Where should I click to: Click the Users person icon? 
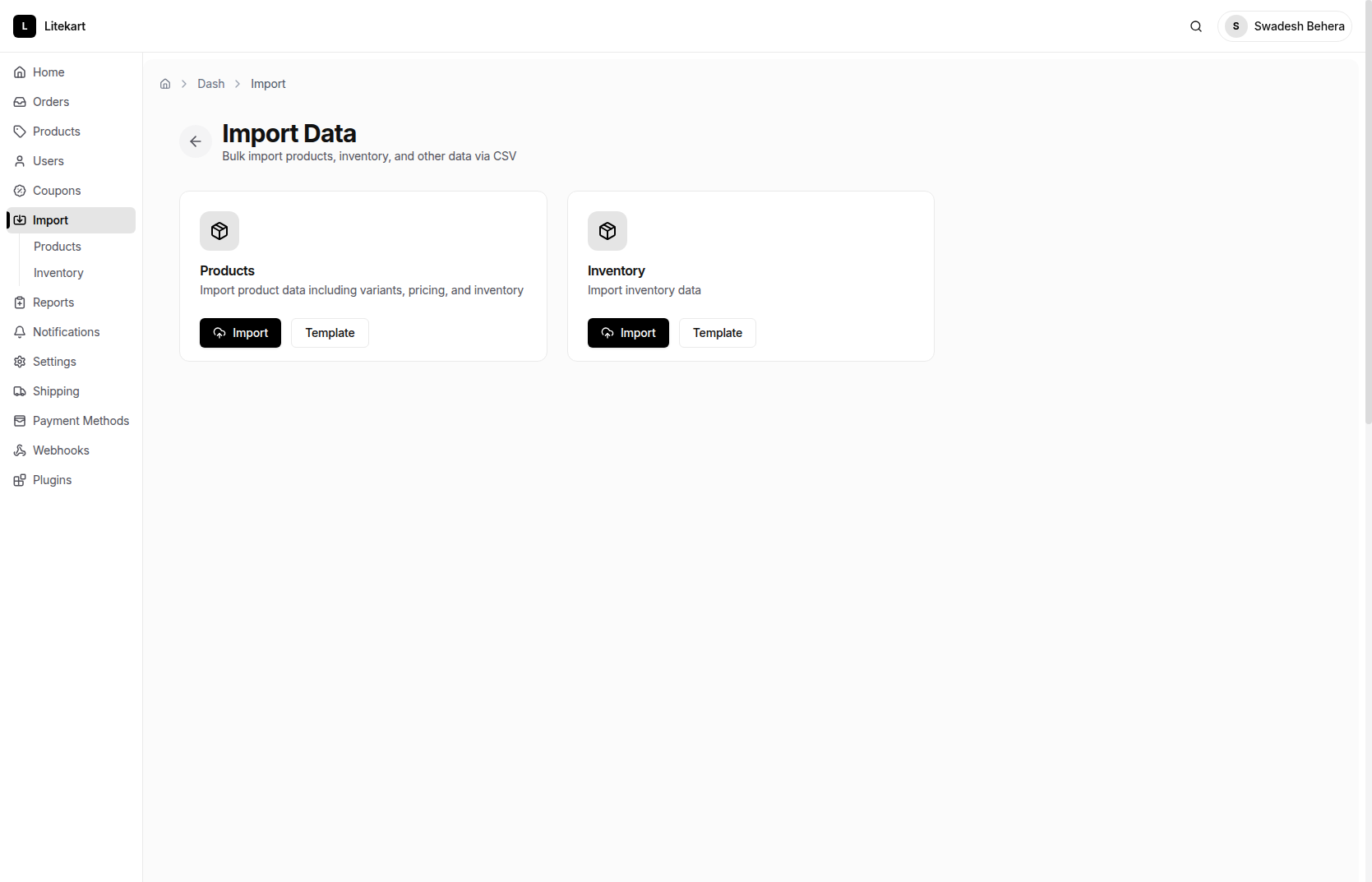[20, 161]
